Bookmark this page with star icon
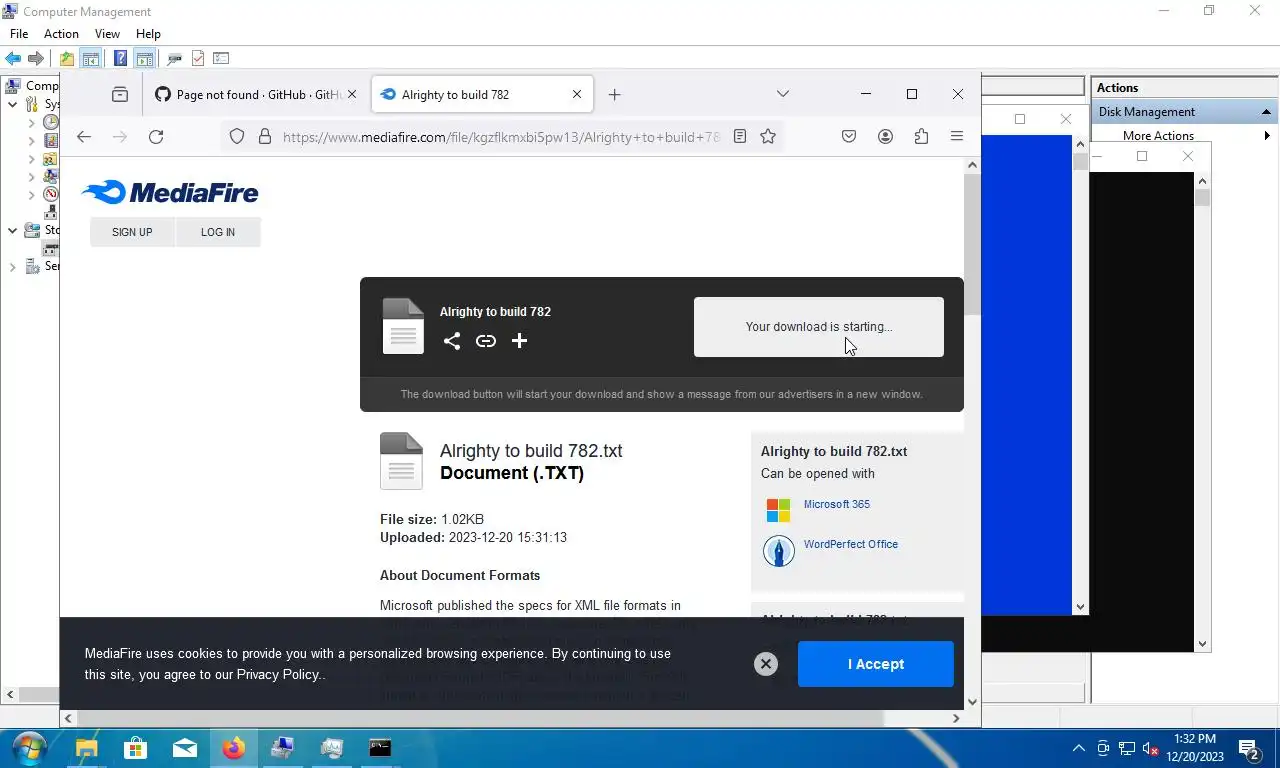This screenshot has width=1280, height=768. pyautogui.click(x=768, y=136)
